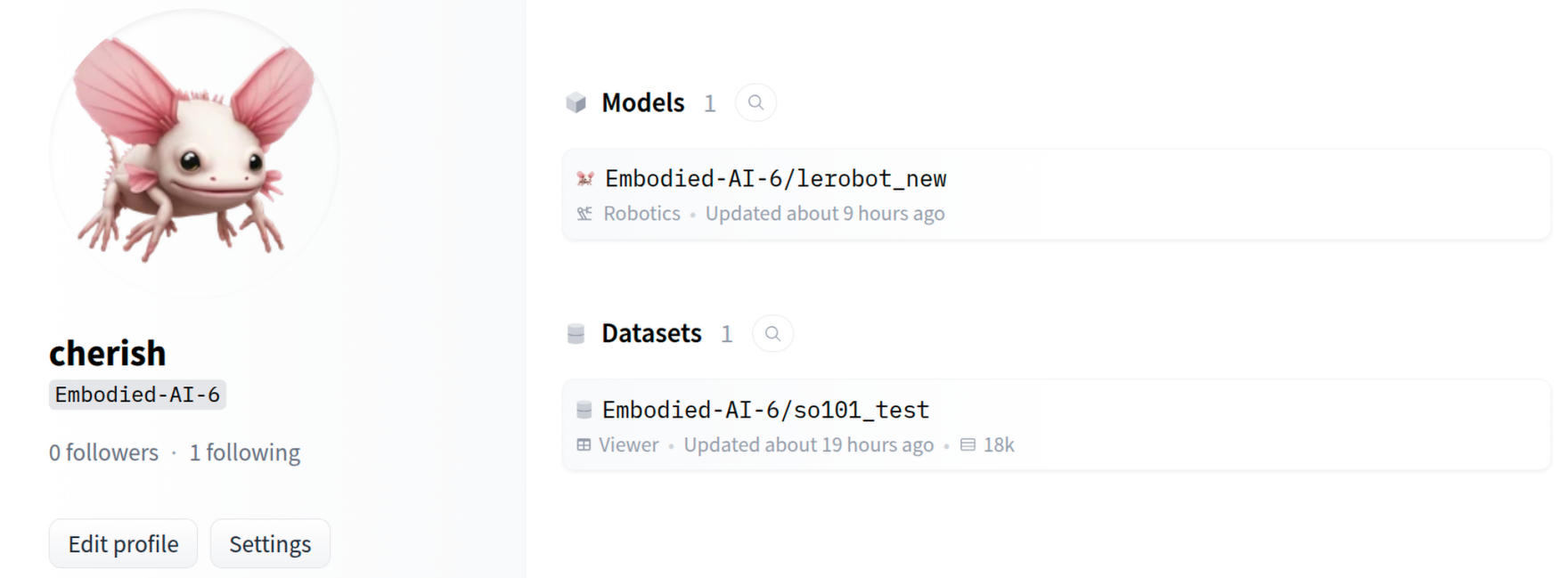Click the Models cube icon
This screenshot has height=578, width=1568.
click(x=576, y=103)
